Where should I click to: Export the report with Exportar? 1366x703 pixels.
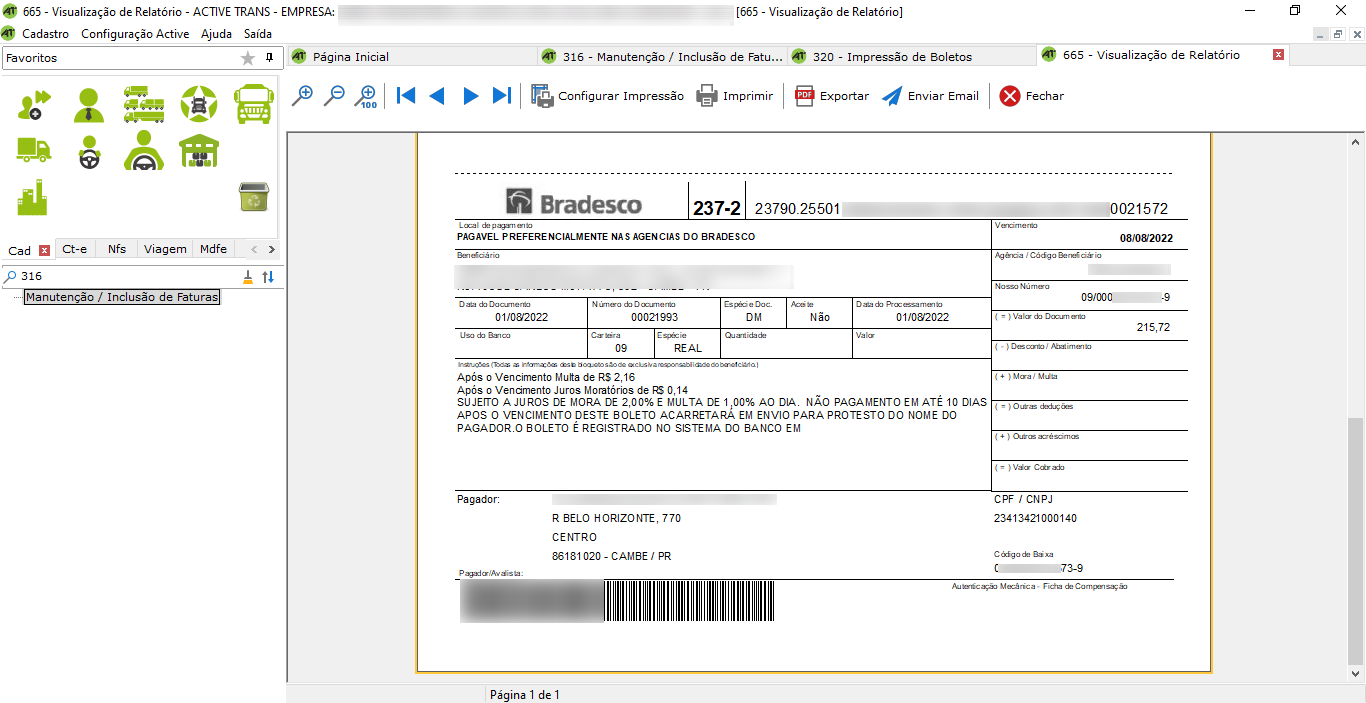tap(832, 96)
